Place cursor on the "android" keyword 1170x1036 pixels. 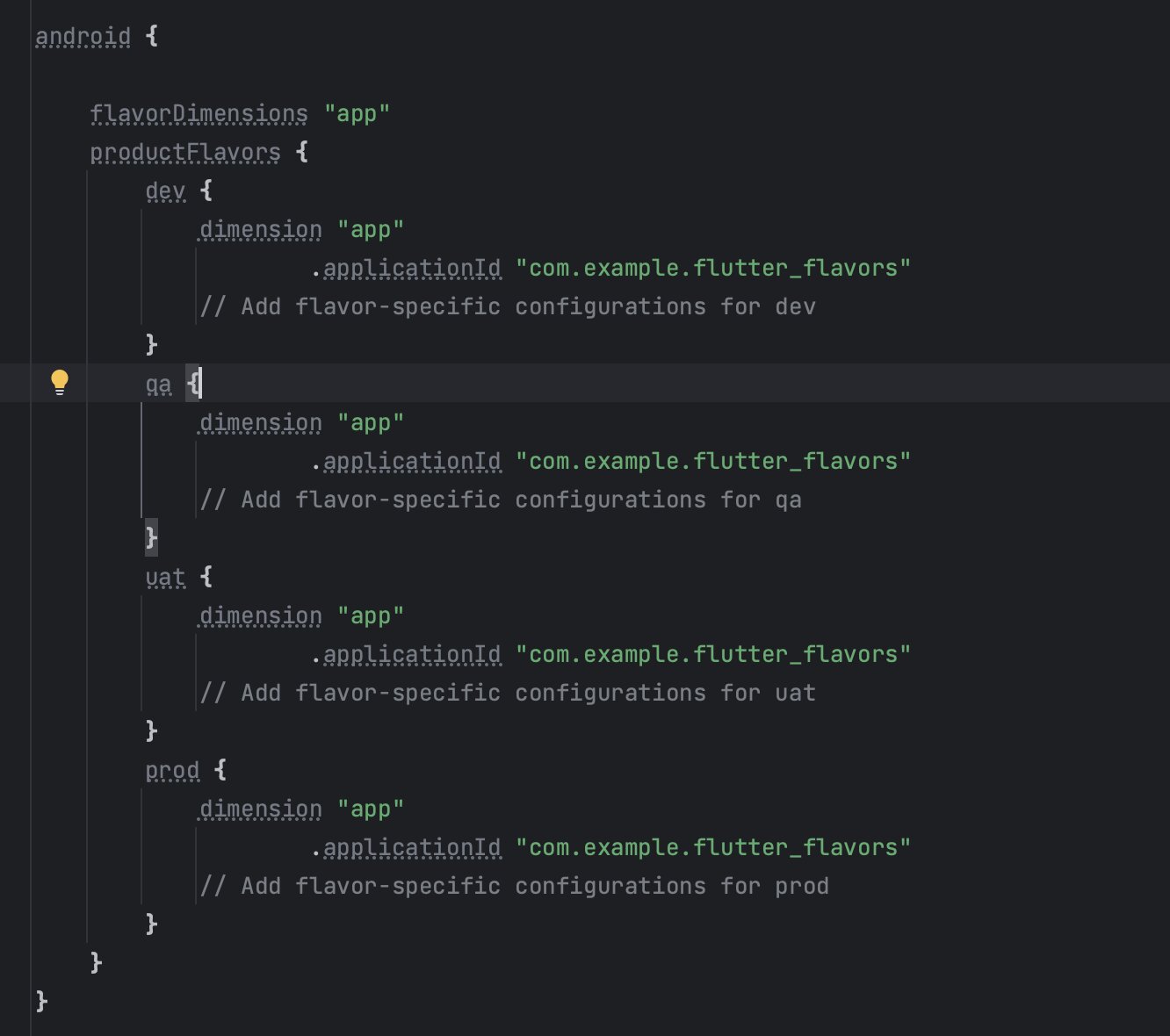(83, 37)
